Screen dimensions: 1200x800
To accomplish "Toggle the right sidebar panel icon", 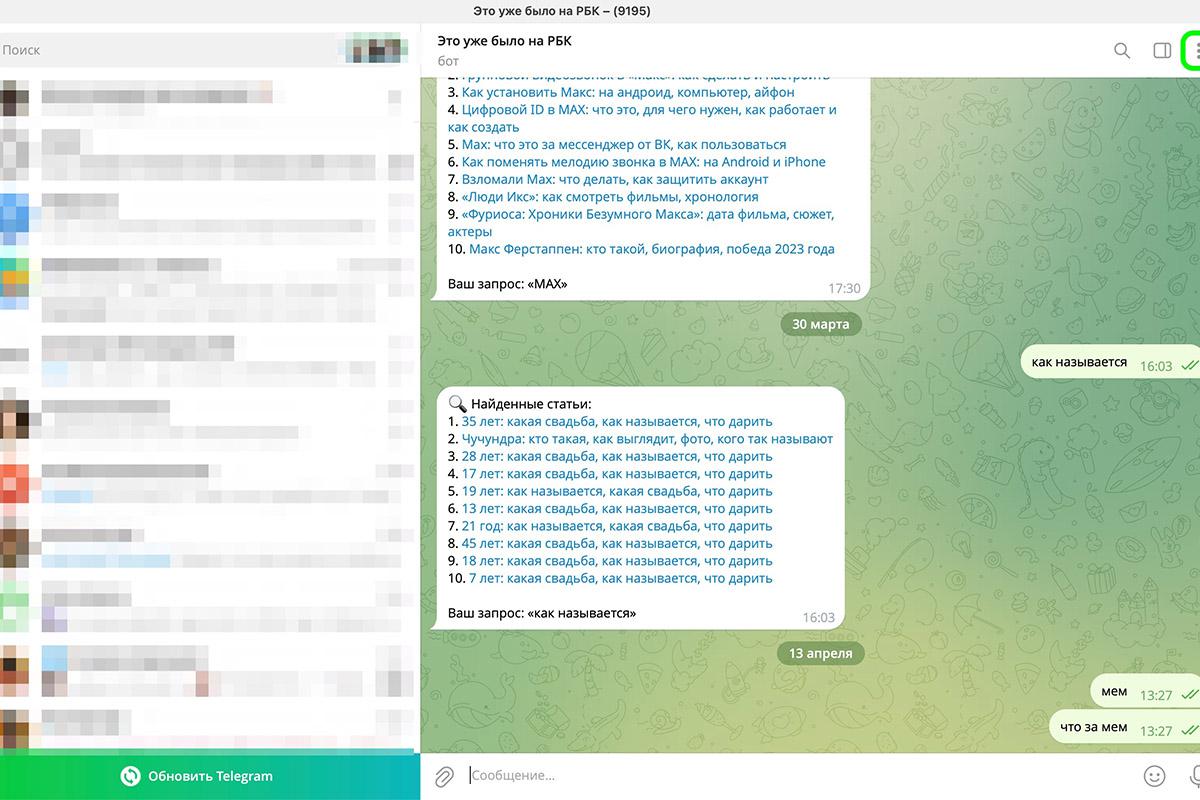I will click(x=1162, y=50).
